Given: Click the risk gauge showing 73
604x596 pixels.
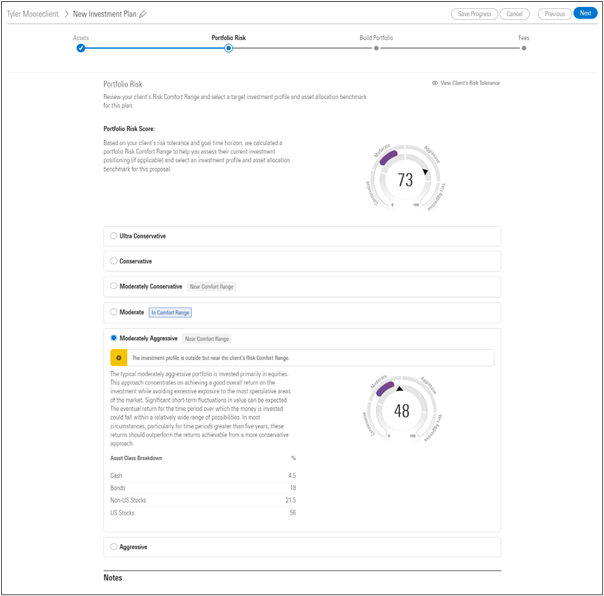Looking at the screenshot, I should click(x=405, y=178).
